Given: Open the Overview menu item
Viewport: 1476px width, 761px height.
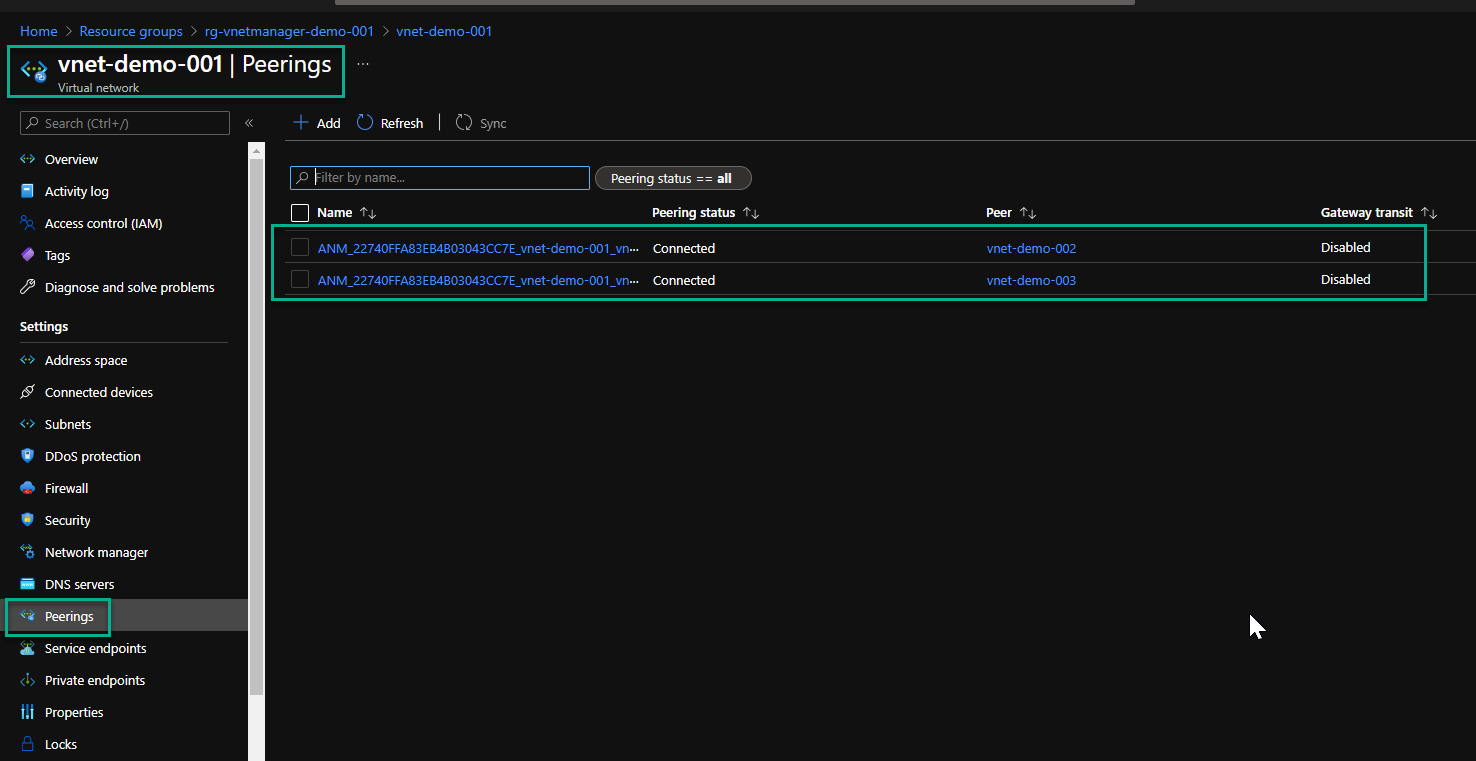Looking at the screenshot, I should (71, 159).
